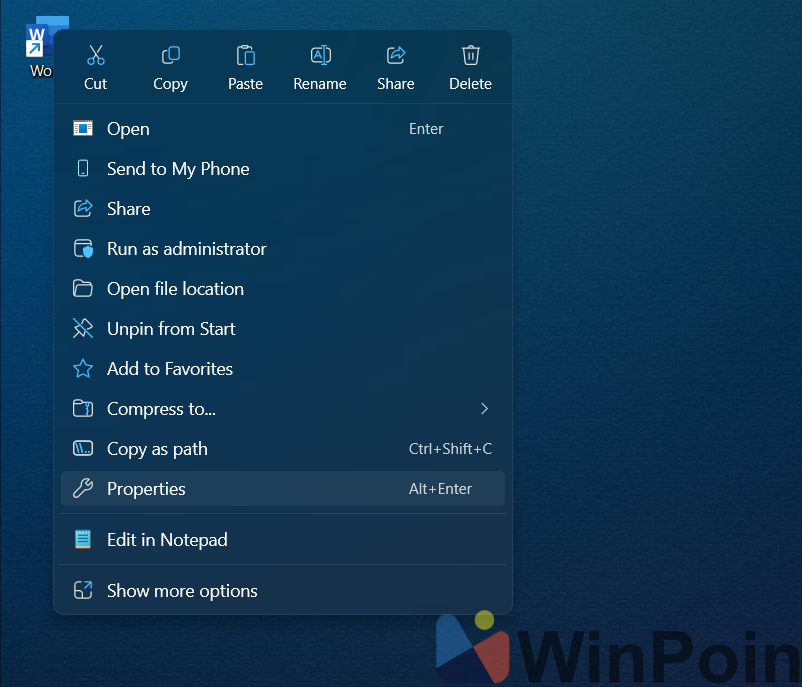Select the Word shortcut icon on desktop

[39, 38]
